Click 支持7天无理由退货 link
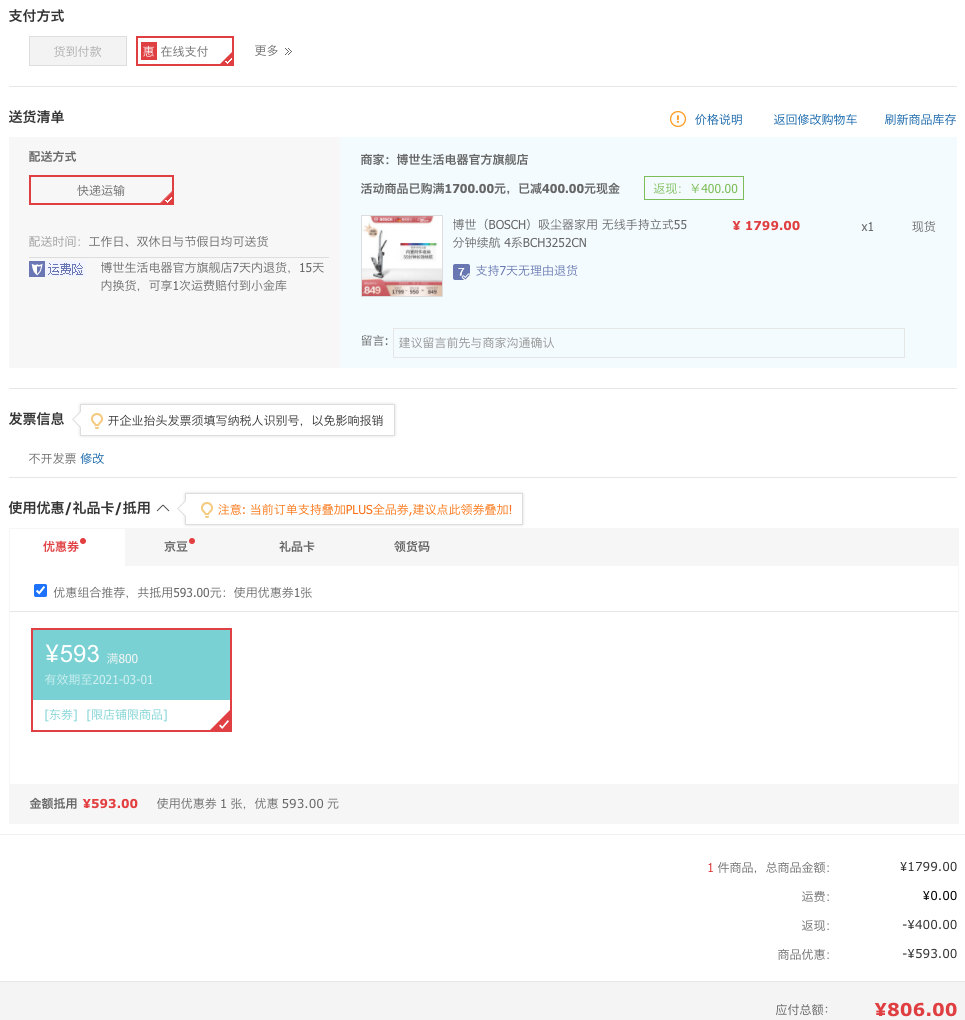 coord(526,271)
